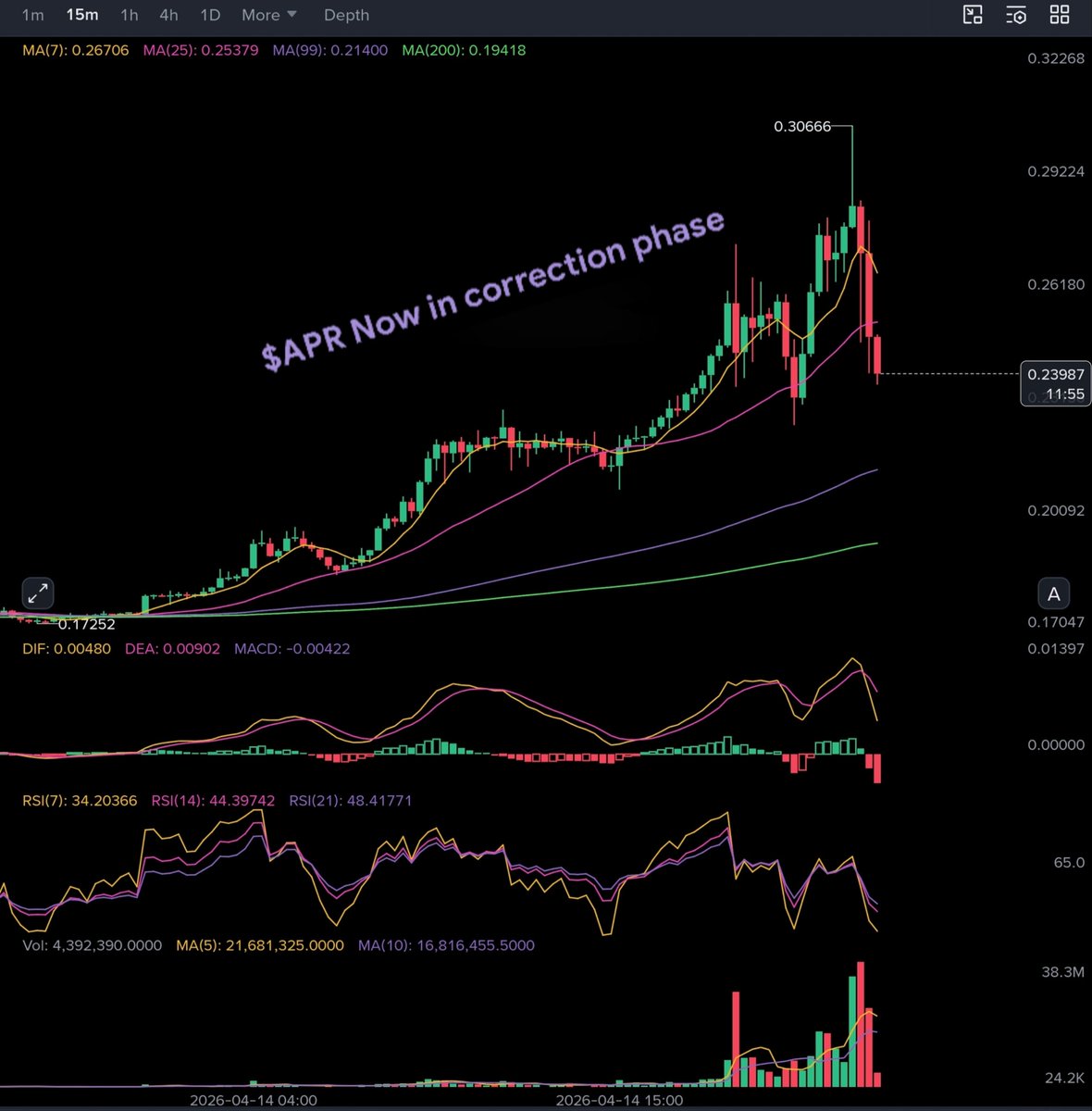Click the 38.3M volume axis label
Screen dimensions: 1092x1111
pos(1062,972)
